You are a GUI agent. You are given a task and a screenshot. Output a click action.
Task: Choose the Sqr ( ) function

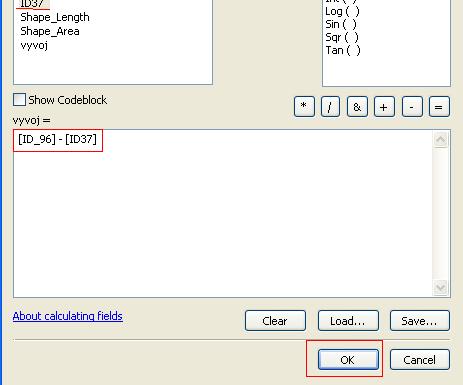click(342, 37)
